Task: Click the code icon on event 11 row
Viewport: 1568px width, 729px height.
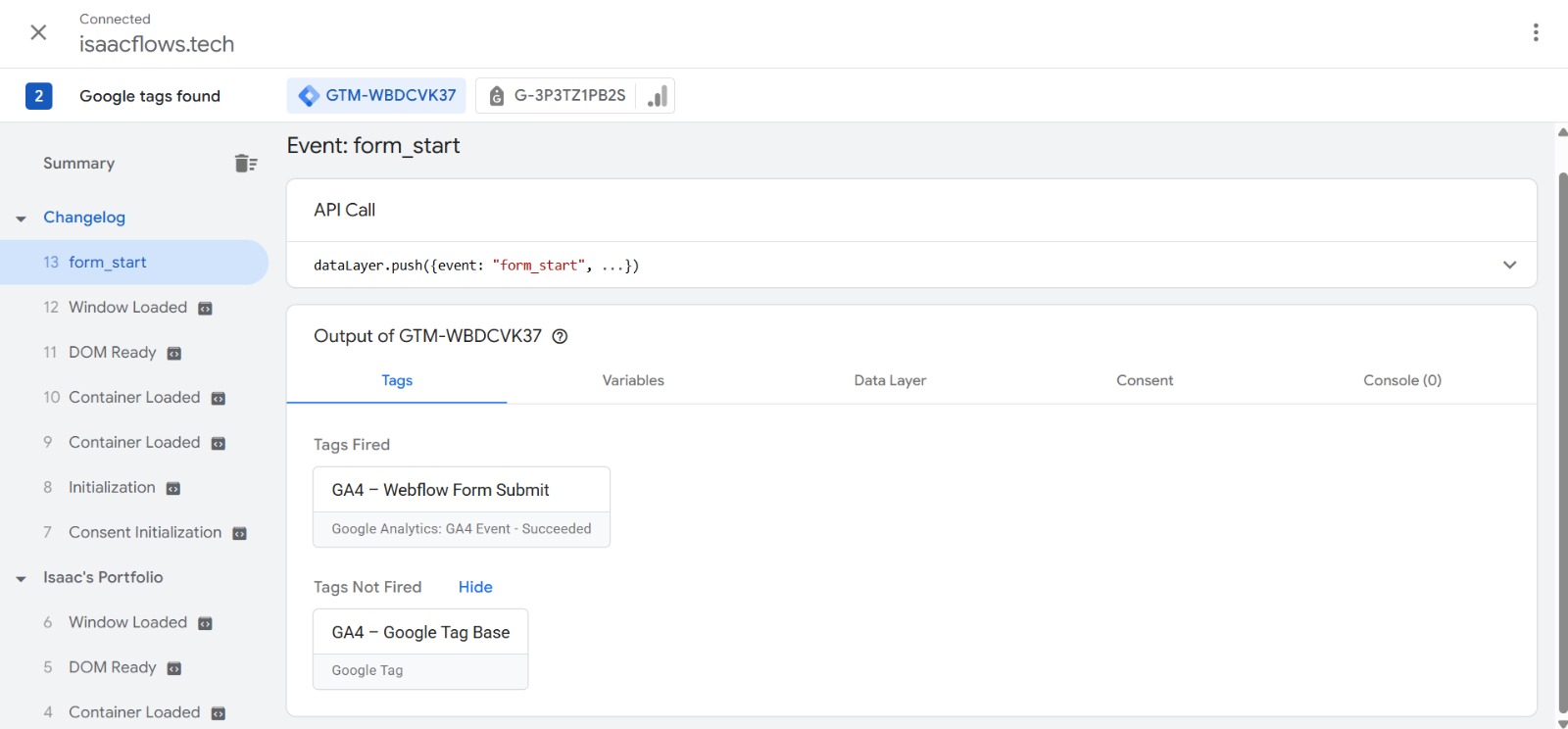Action: 174,354
